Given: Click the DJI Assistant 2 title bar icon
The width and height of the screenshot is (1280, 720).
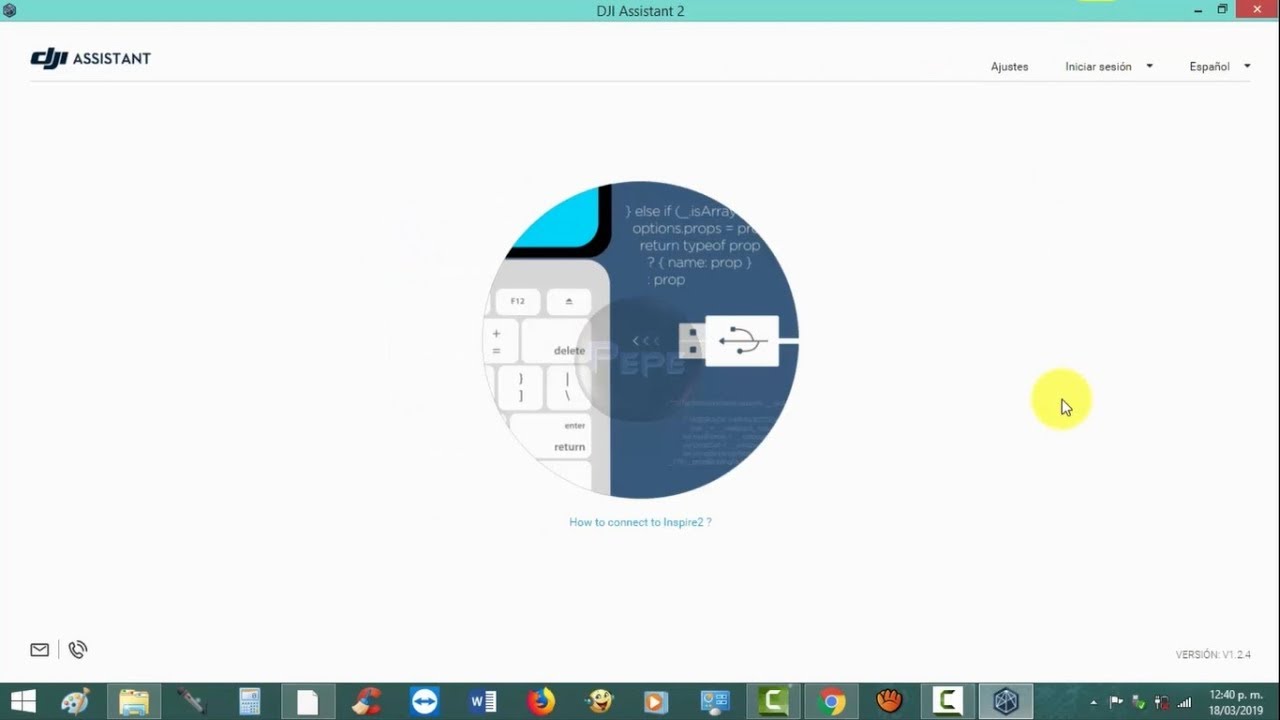Looking at the screenshot, I should (x=10, y=10).
